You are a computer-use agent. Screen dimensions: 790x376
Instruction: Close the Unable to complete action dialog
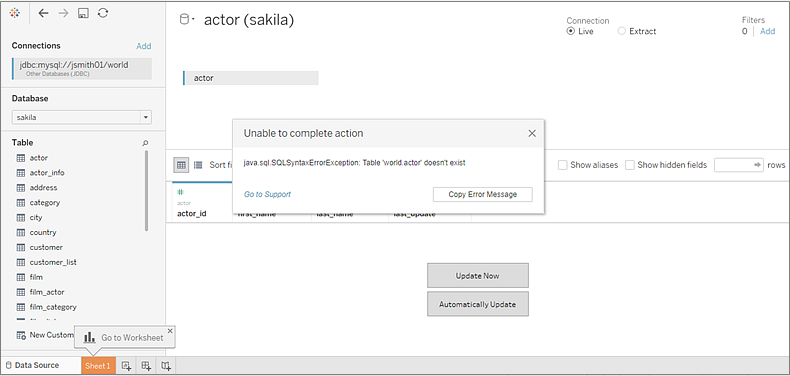[532, 134]
